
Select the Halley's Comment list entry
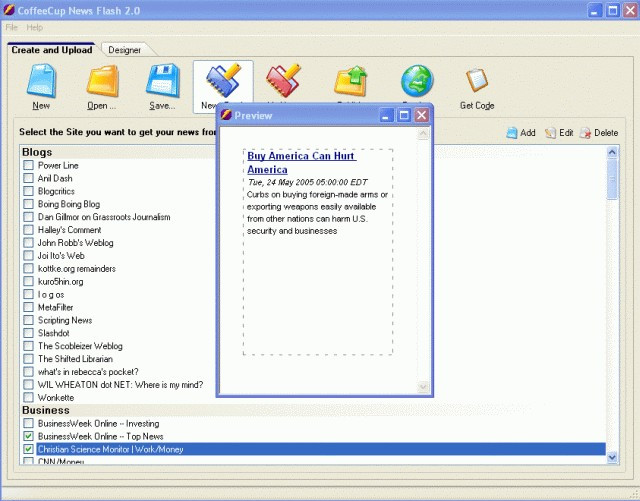[69, 230]
